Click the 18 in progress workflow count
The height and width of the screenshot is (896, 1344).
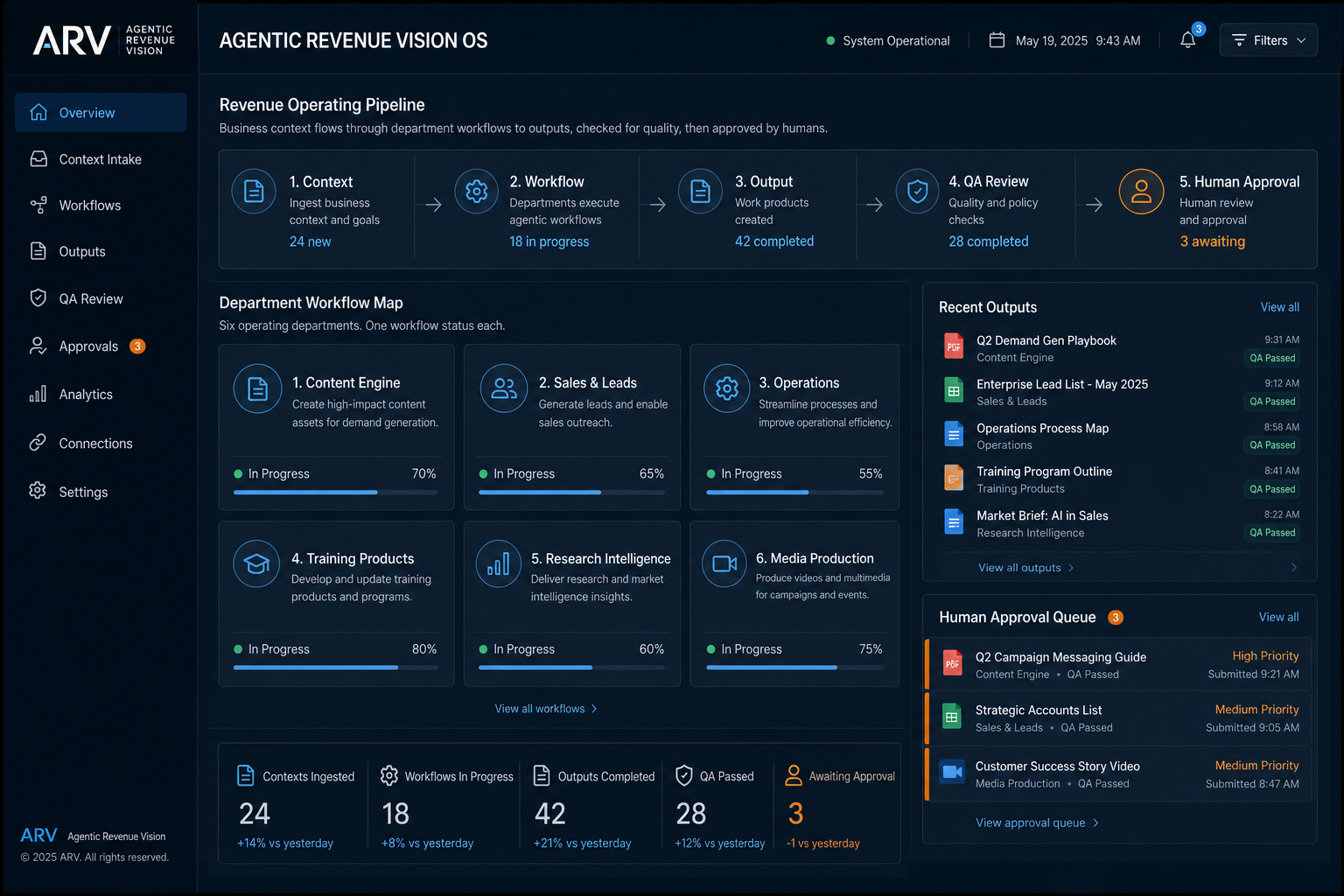[x=549, y=241]
